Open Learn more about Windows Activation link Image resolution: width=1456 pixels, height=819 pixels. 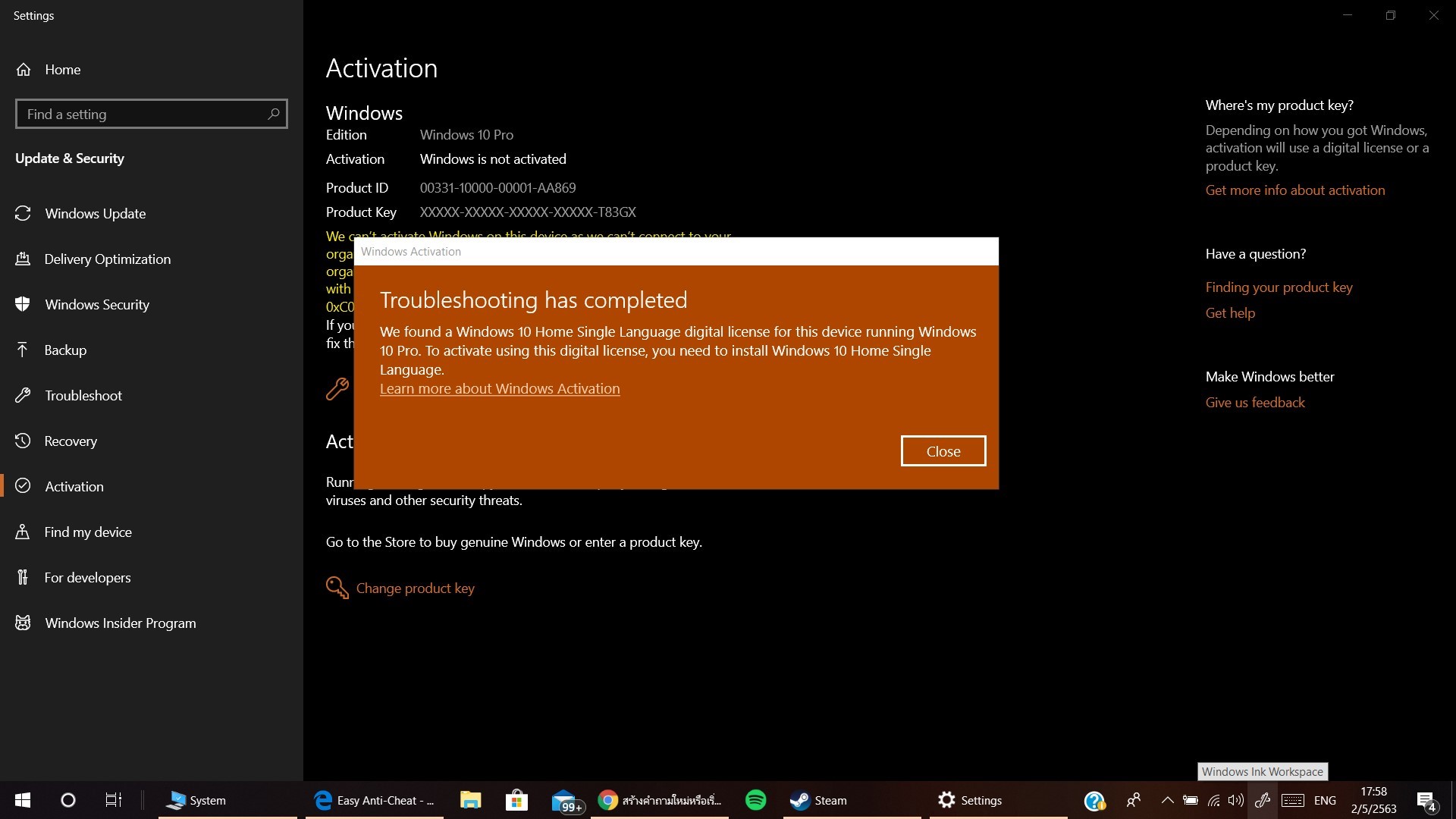pyautogui.click(x=500, y=388)
